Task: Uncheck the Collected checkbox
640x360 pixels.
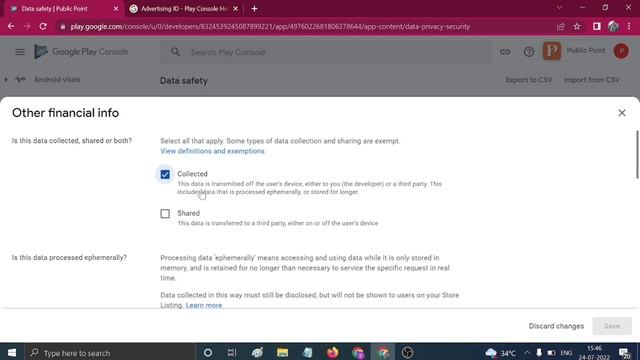Action: [165, 174]
